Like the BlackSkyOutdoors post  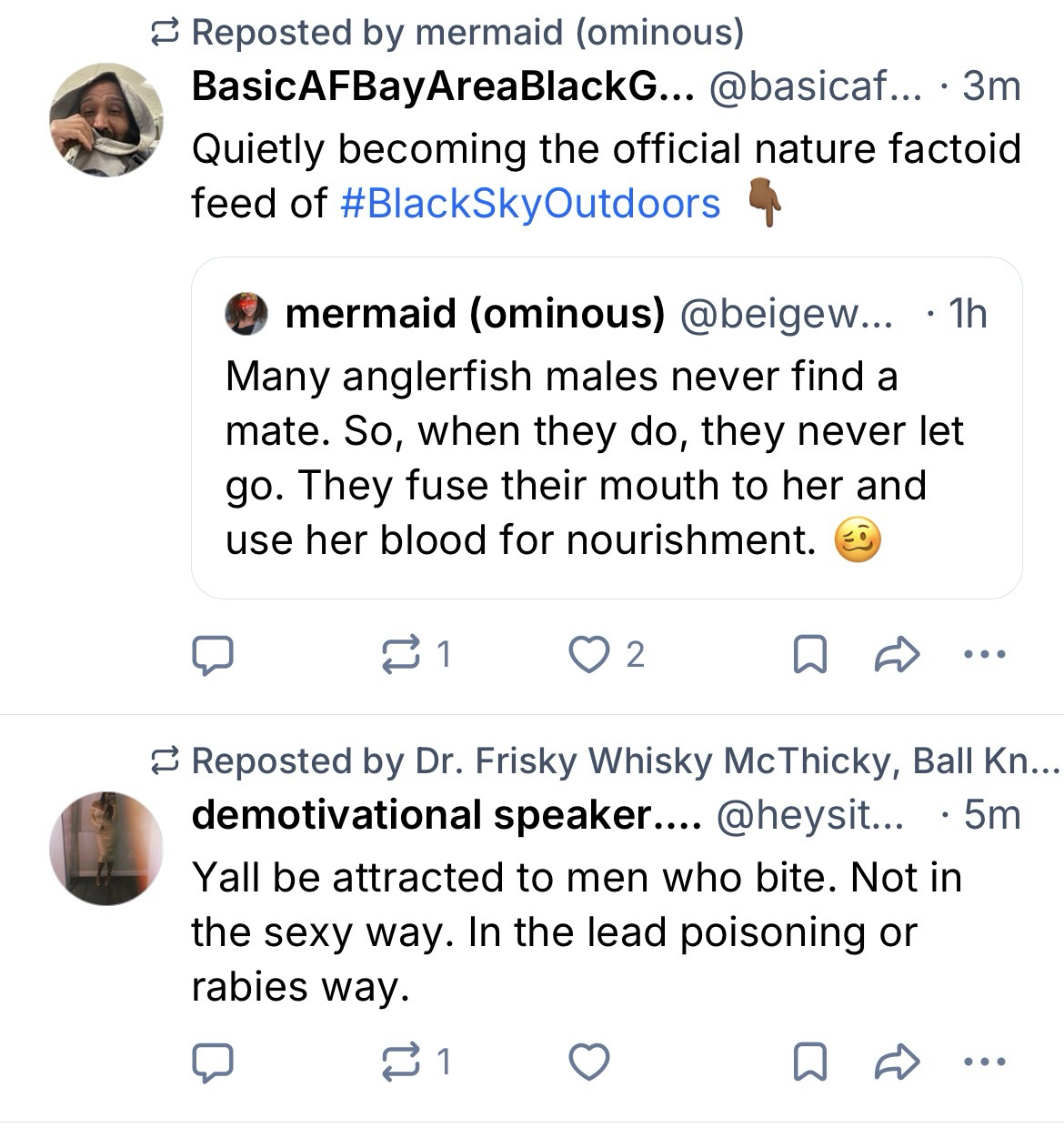coord(588,654)
